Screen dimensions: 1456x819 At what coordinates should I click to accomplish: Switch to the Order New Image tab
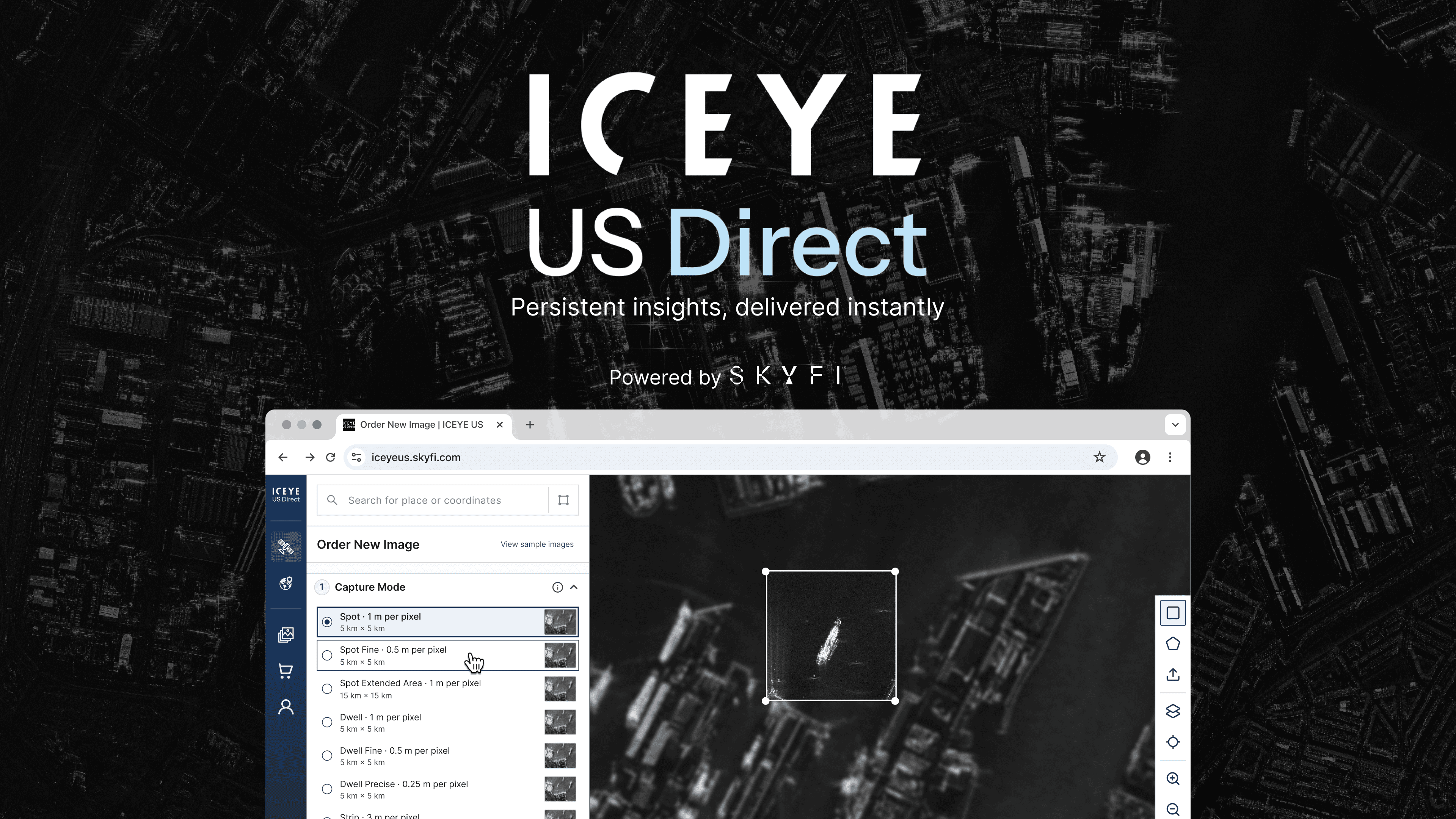coord(421,425)
